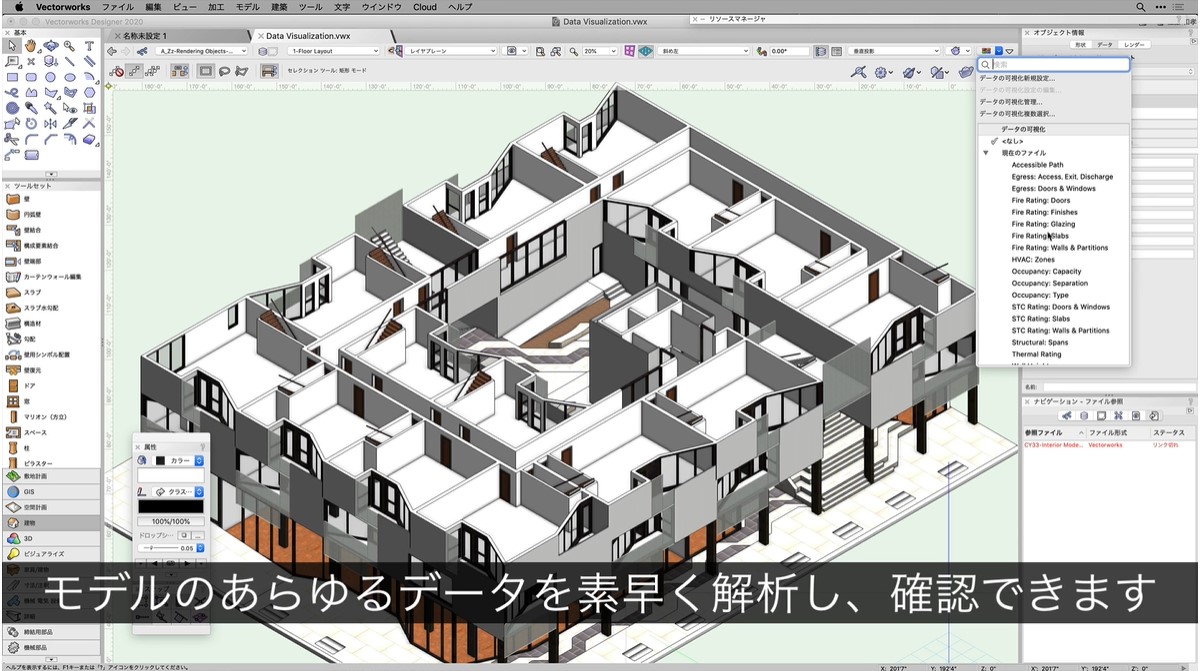Open the 建築 menu
The width and height of the screenshot is (1200, 671).
pyautogui.click(x=280, y=7)
